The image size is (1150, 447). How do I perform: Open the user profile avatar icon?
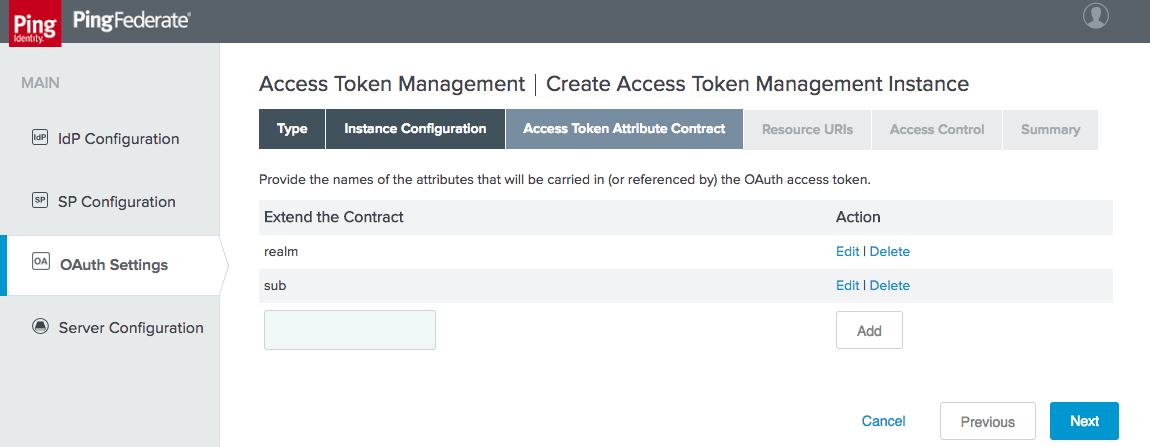tap(1096, 16)
